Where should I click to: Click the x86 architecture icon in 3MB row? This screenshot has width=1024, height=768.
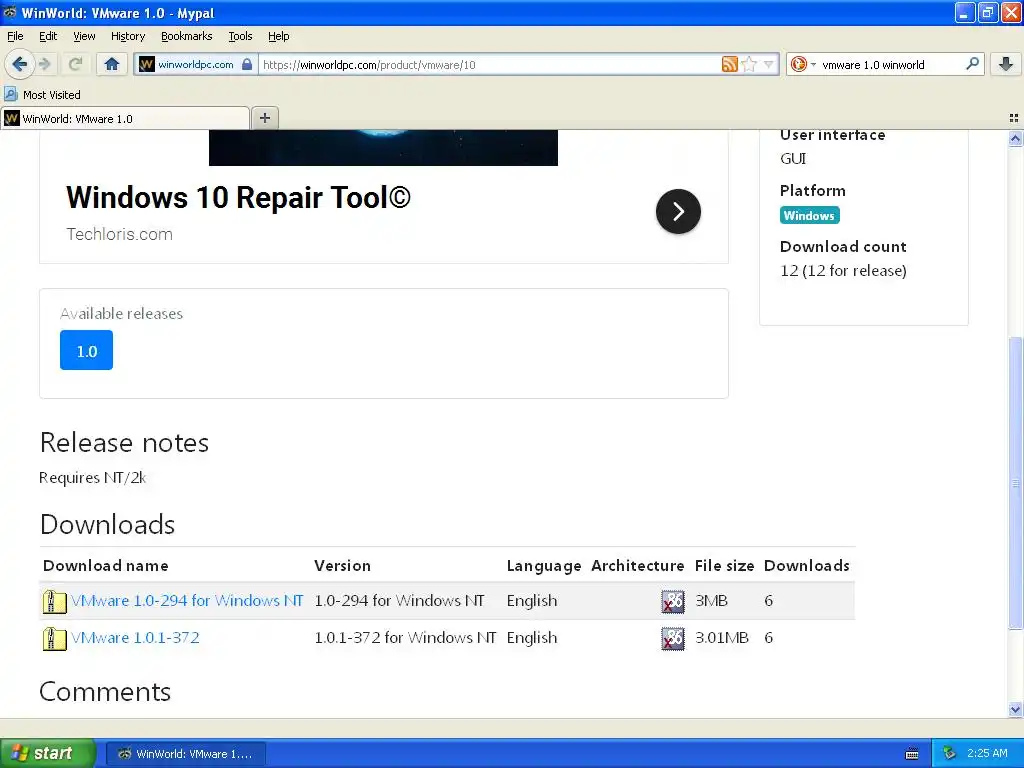click(x=673, y=601)
